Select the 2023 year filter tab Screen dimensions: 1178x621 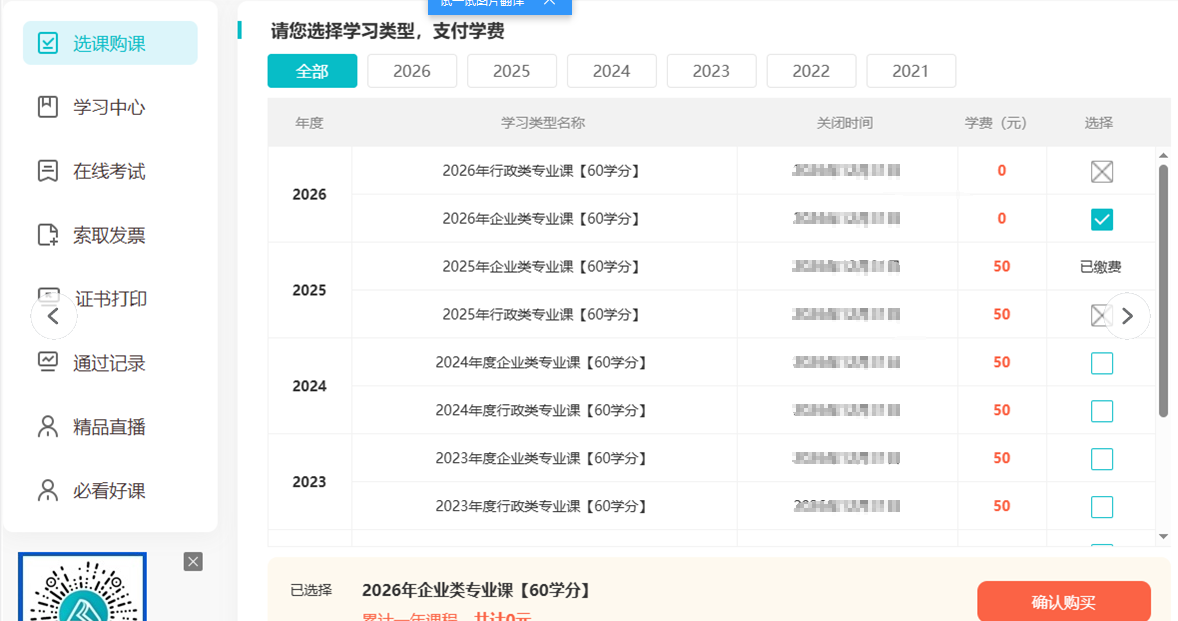point(711,71)
